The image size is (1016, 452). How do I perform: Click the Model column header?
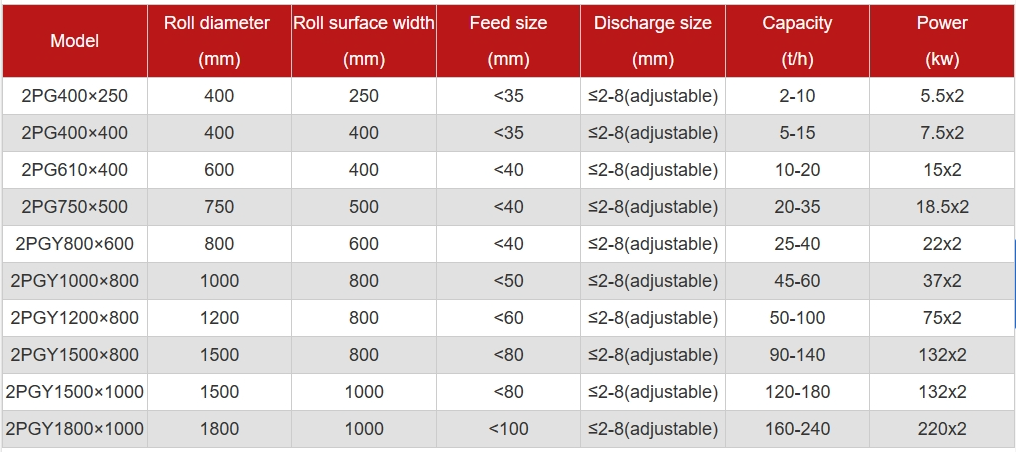click(x=75, y=41)
